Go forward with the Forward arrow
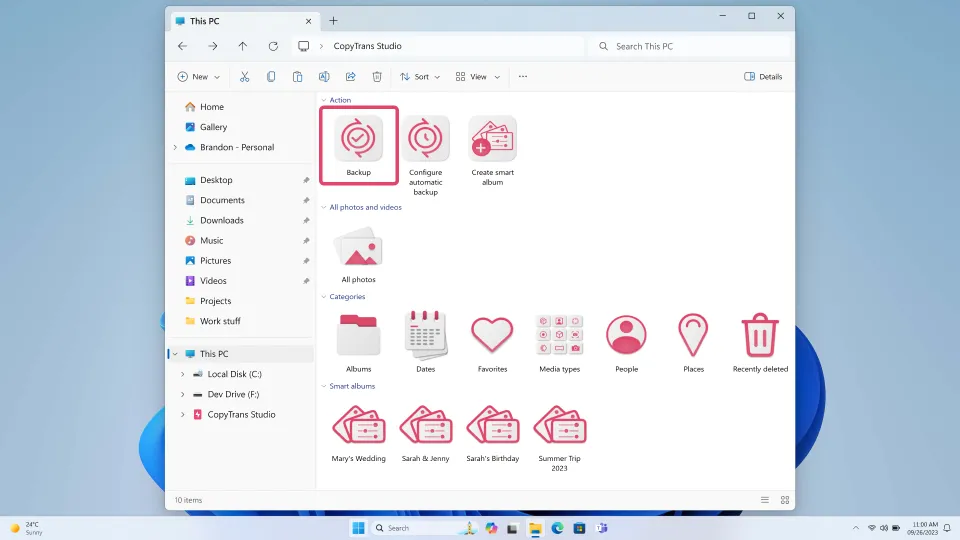The height and width of the screenshot is (540, 960). click(212, 46)
